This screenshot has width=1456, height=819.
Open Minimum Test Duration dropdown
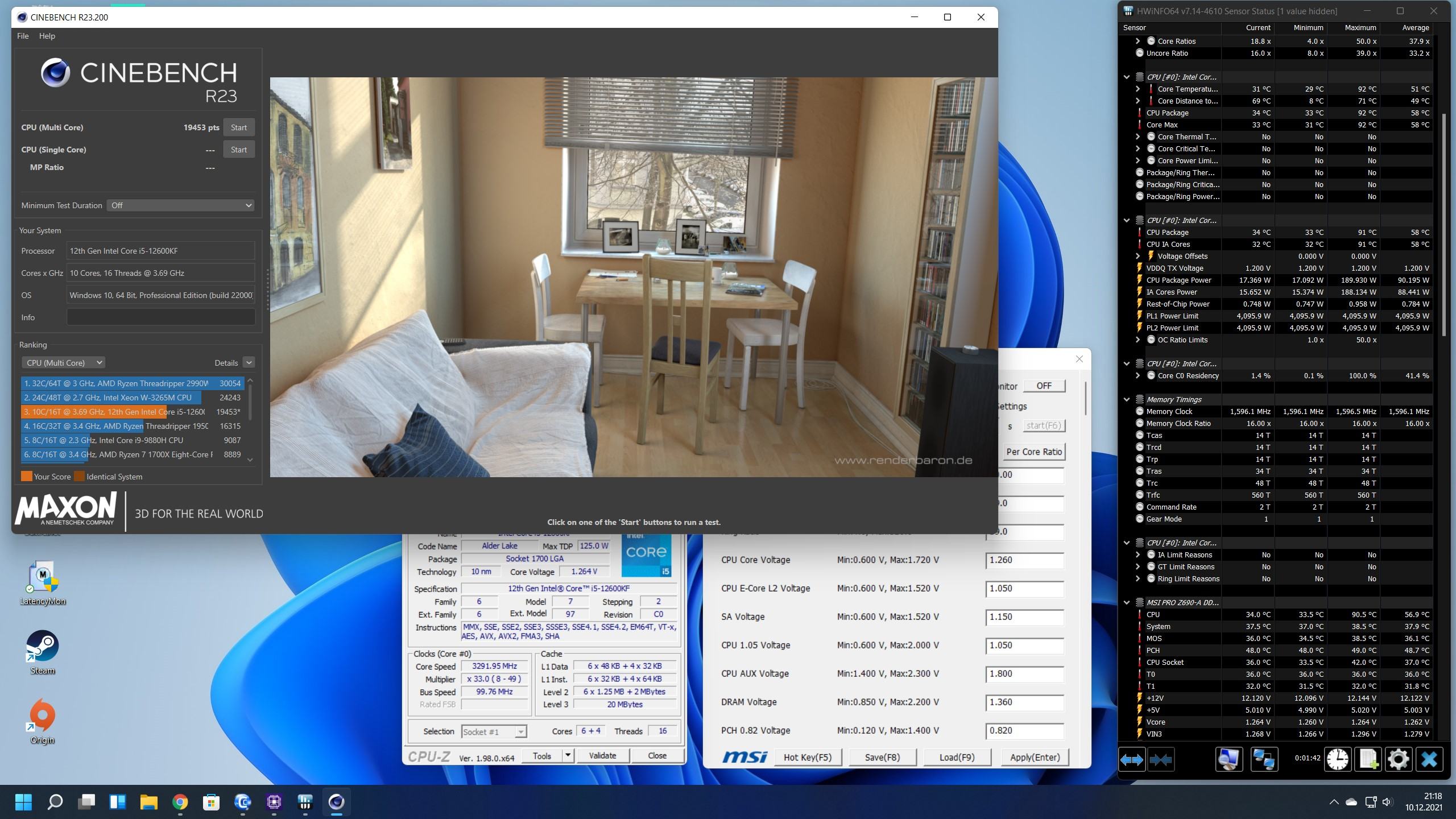(180, 205)
